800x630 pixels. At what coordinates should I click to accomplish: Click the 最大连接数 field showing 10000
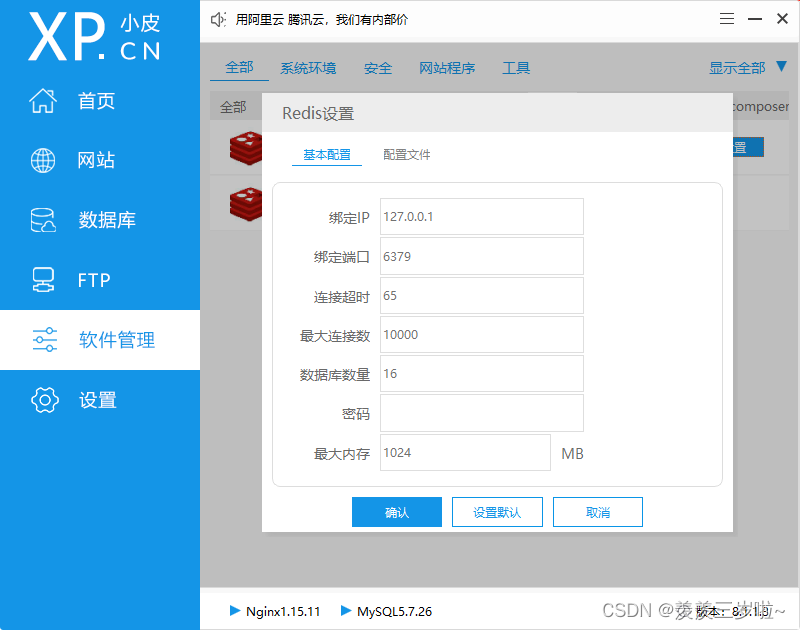click(x=482, y=335)
